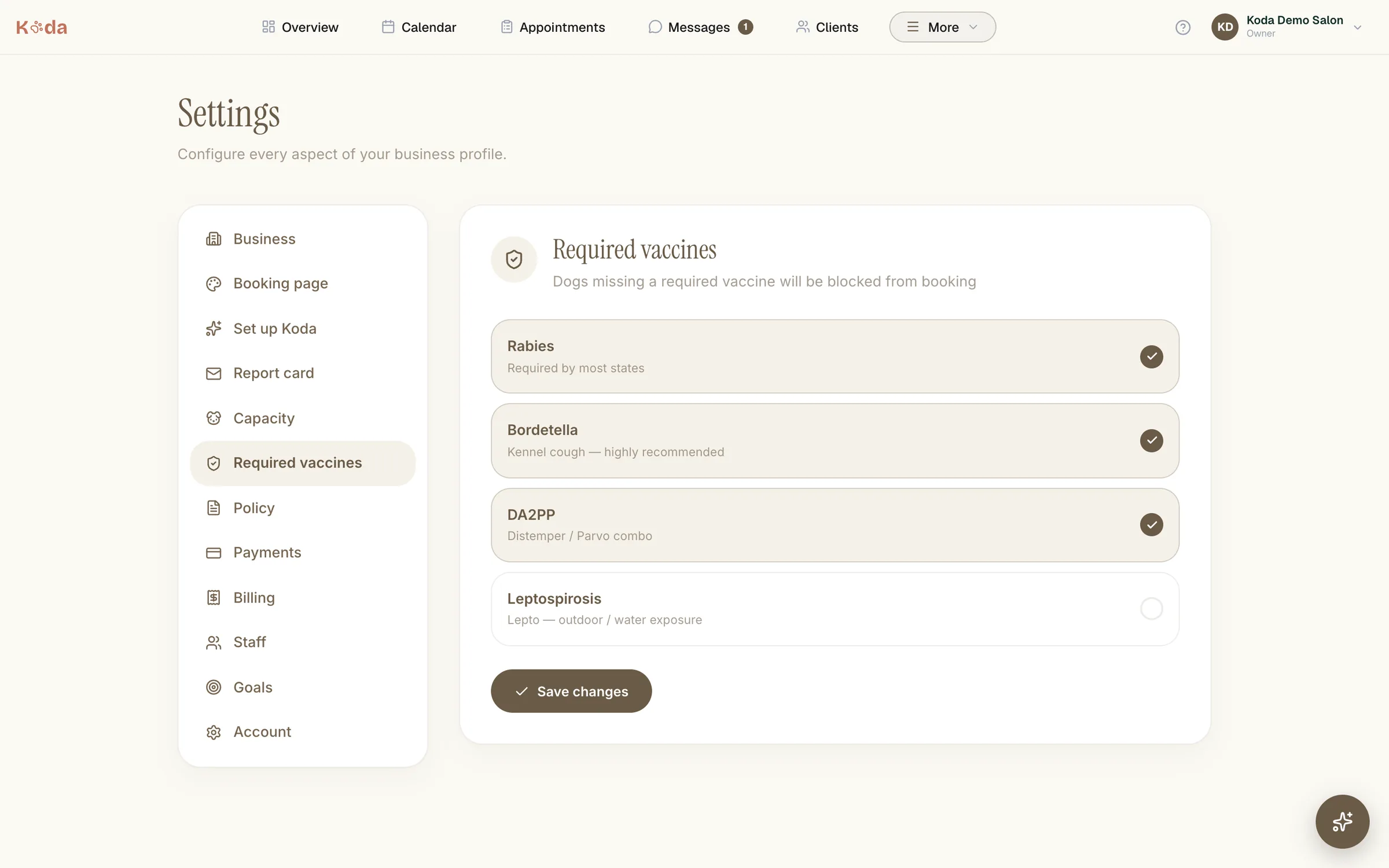Screen dimensions: 1389x868
Task: Click the Payments credit card icon
Action: 214,553
